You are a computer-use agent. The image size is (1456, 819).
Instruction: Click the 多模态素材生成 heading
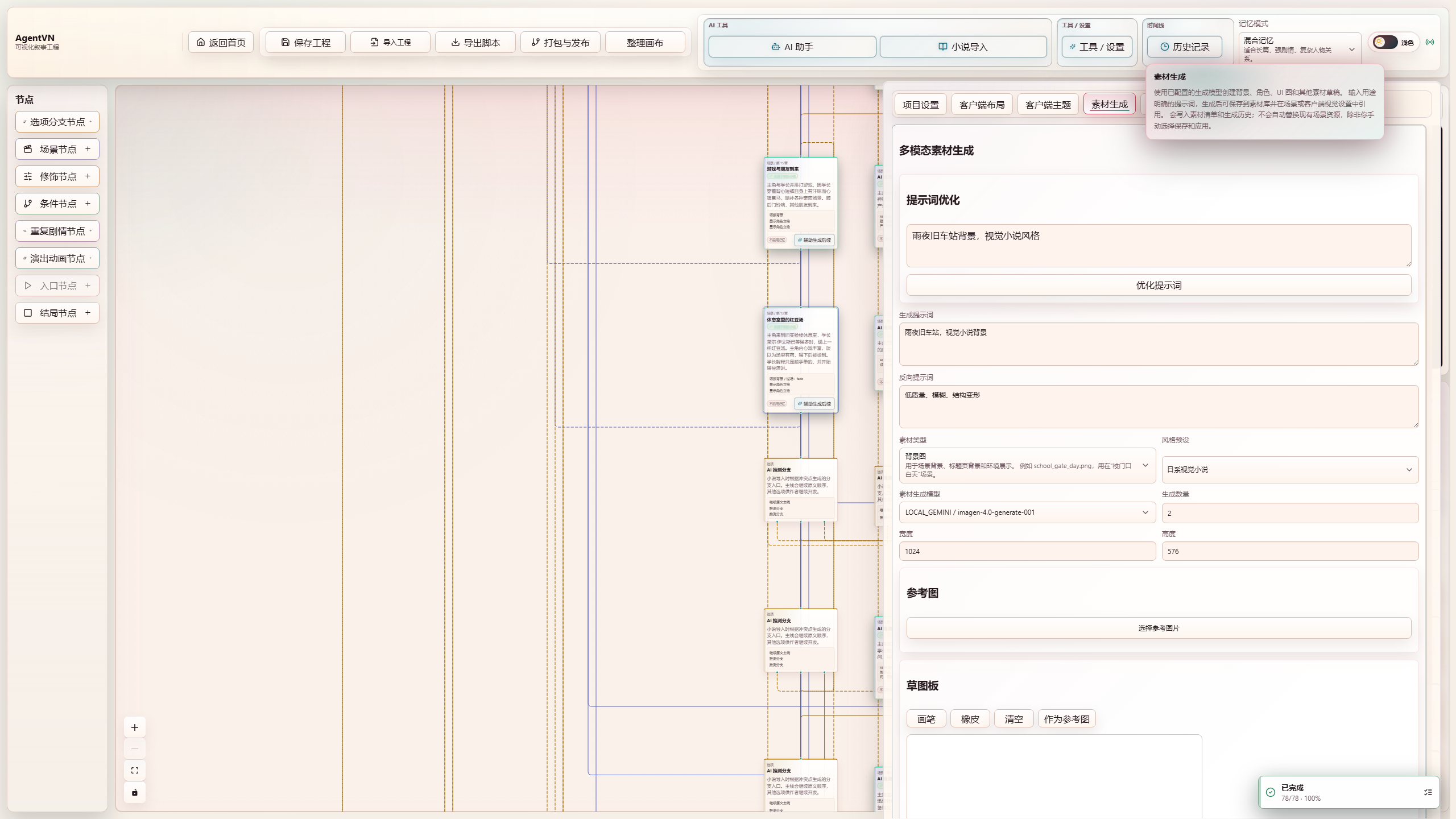pos(936,150)
